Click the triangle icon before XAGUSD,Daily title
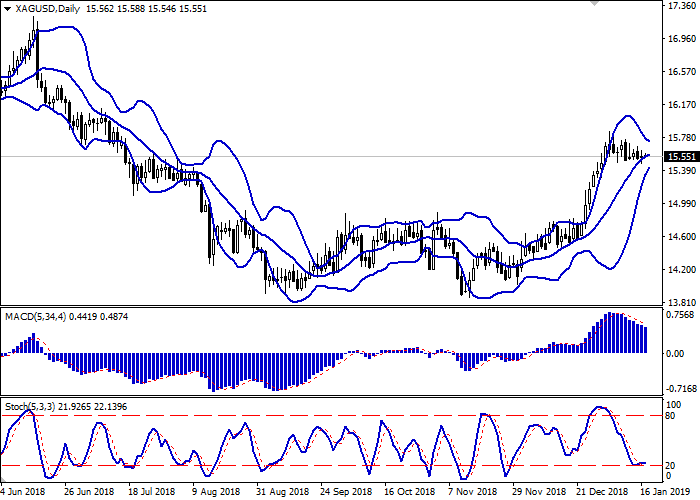The height and width of the screenshot is (500, 700). point(6,8)
